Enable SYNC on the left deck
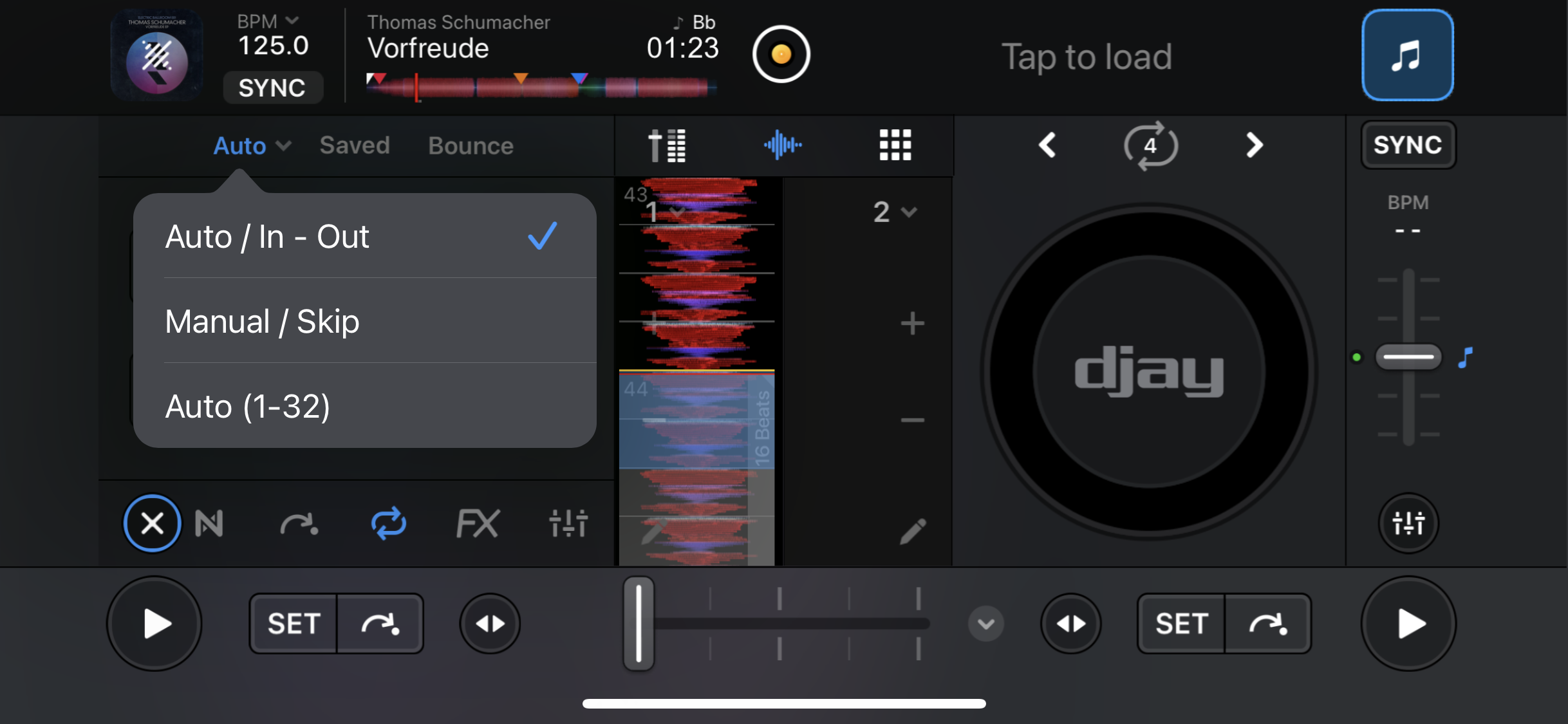This screenshot has height=724, width=1568. click(x=273, y=88)
